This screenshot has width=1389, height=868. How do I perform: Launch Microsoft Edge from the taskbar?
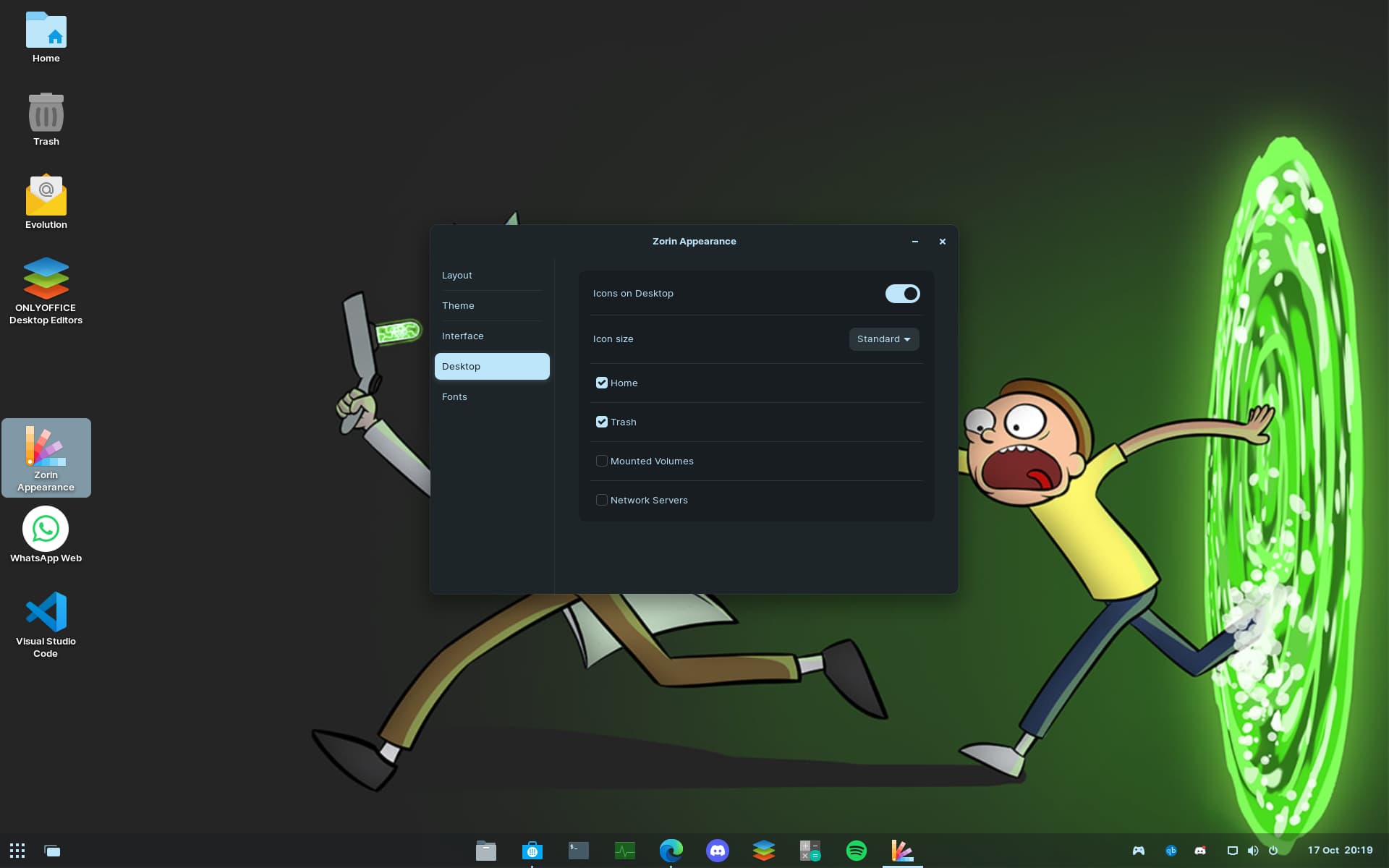pyautogui.click(x=671, y=851)
